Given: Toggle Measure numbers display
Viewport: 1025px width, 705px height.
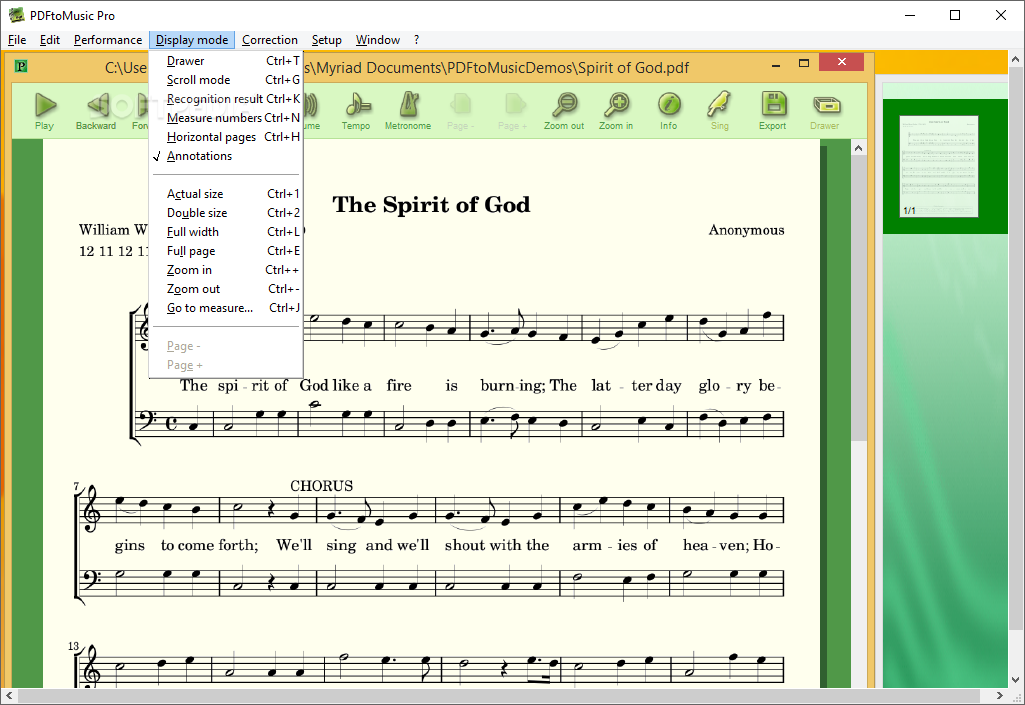Looking at the screenshot, I should [x=226, y=118].
